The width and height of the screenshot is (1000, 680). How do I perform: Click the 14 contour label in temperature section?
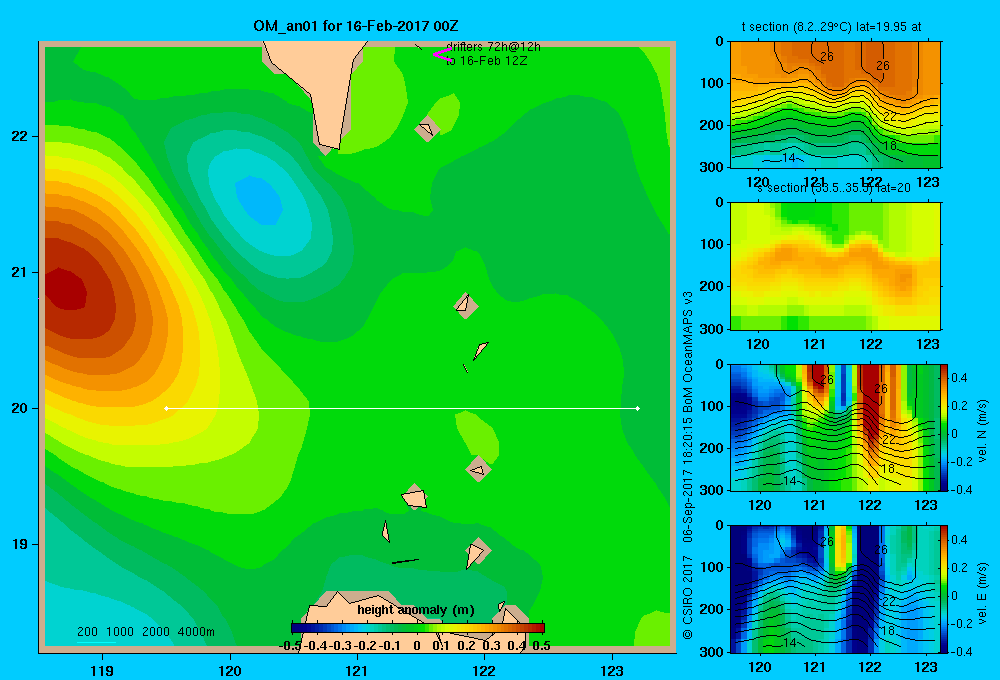pos(789,158)
